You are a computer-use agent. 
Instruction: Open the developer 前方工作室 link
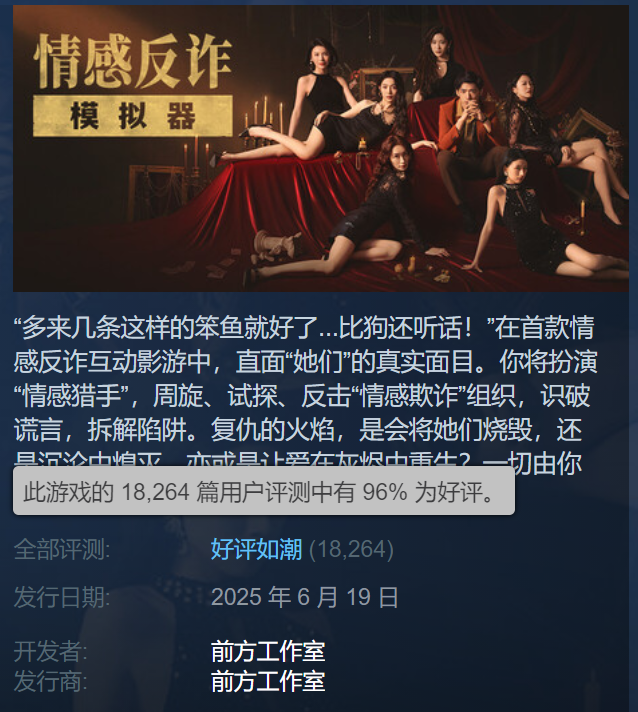tap(268, 652)
